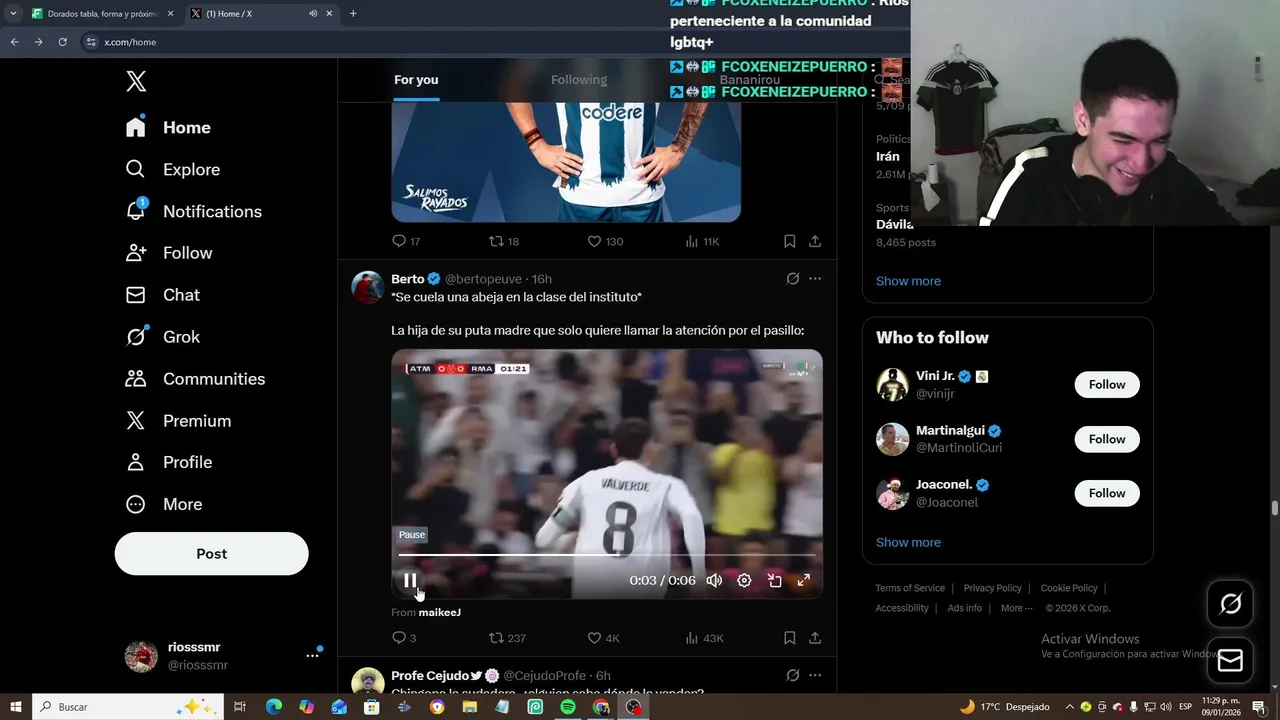Follow Joaconel.
The width and height of the screenshot is (1280, 720).
point(1107,493)
